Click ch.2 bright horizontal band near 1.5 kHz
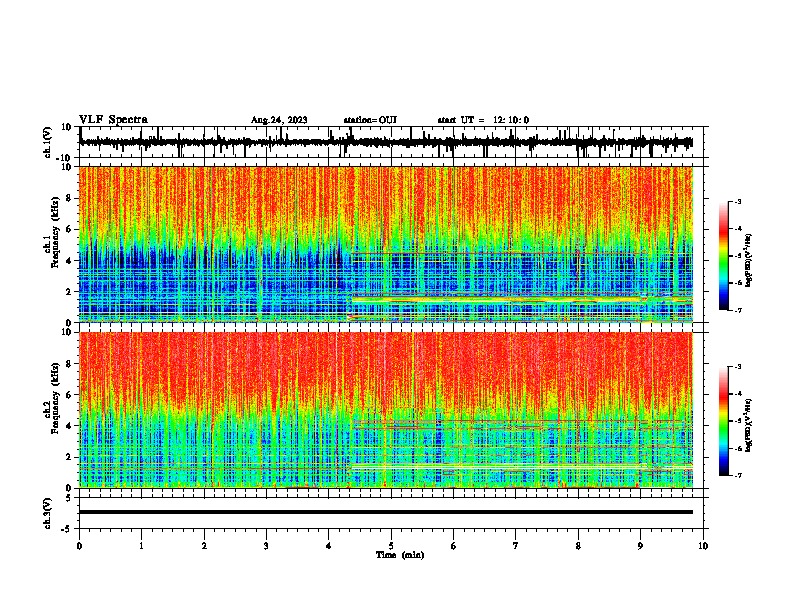792x612 pixels. click(521, 466)
